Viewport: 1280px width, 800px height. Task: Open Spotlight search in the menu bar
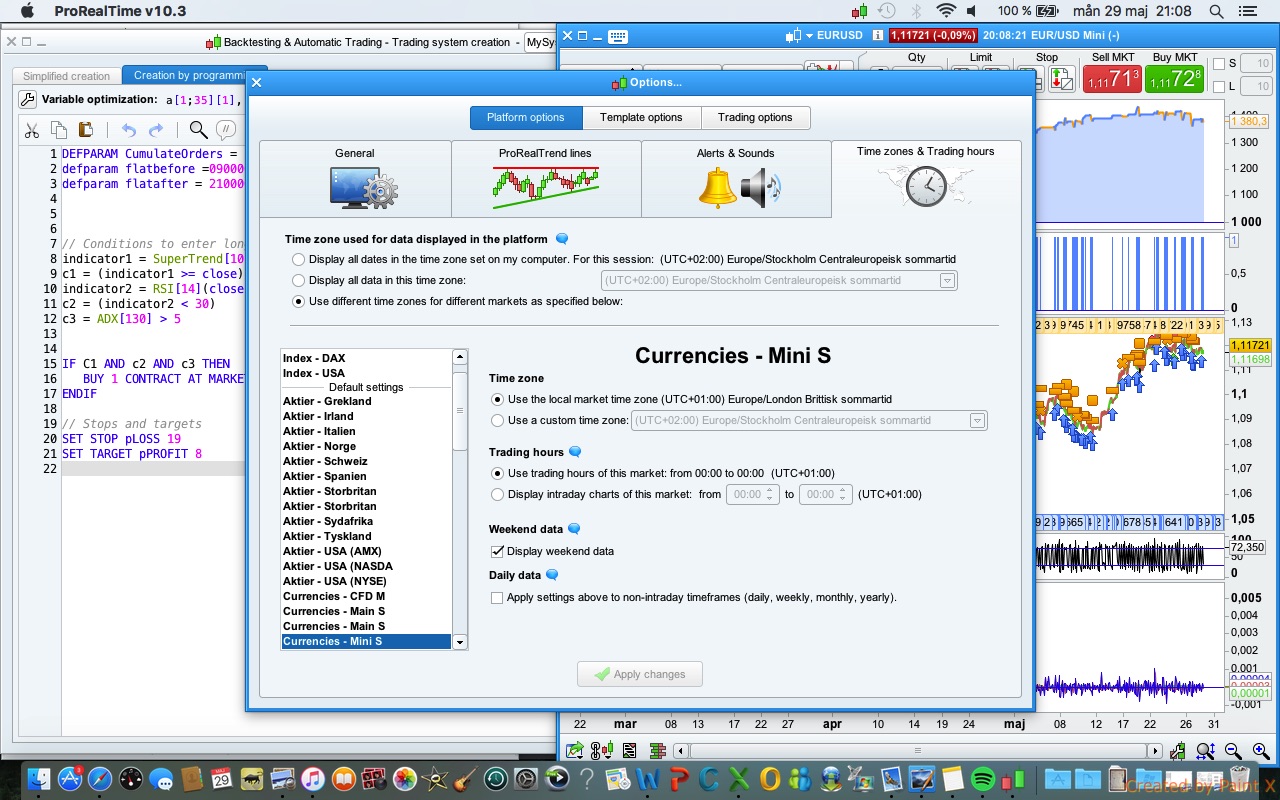1216,11
